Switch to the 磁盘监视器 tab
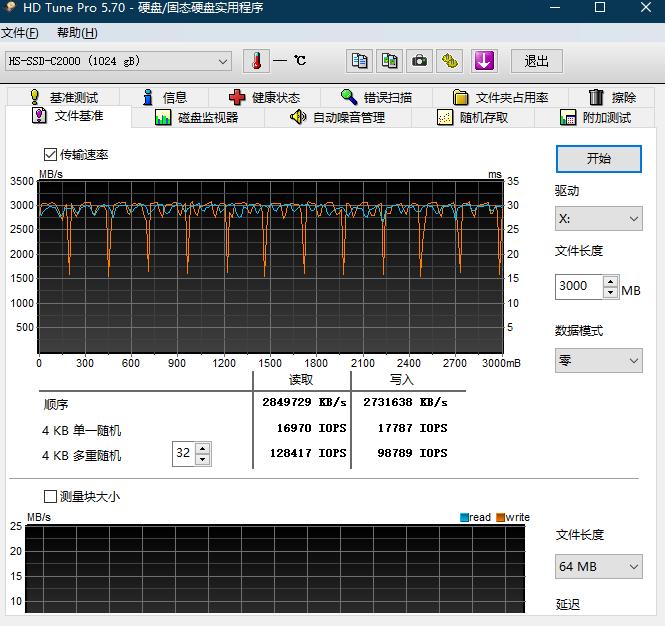 tap(197, 117)
